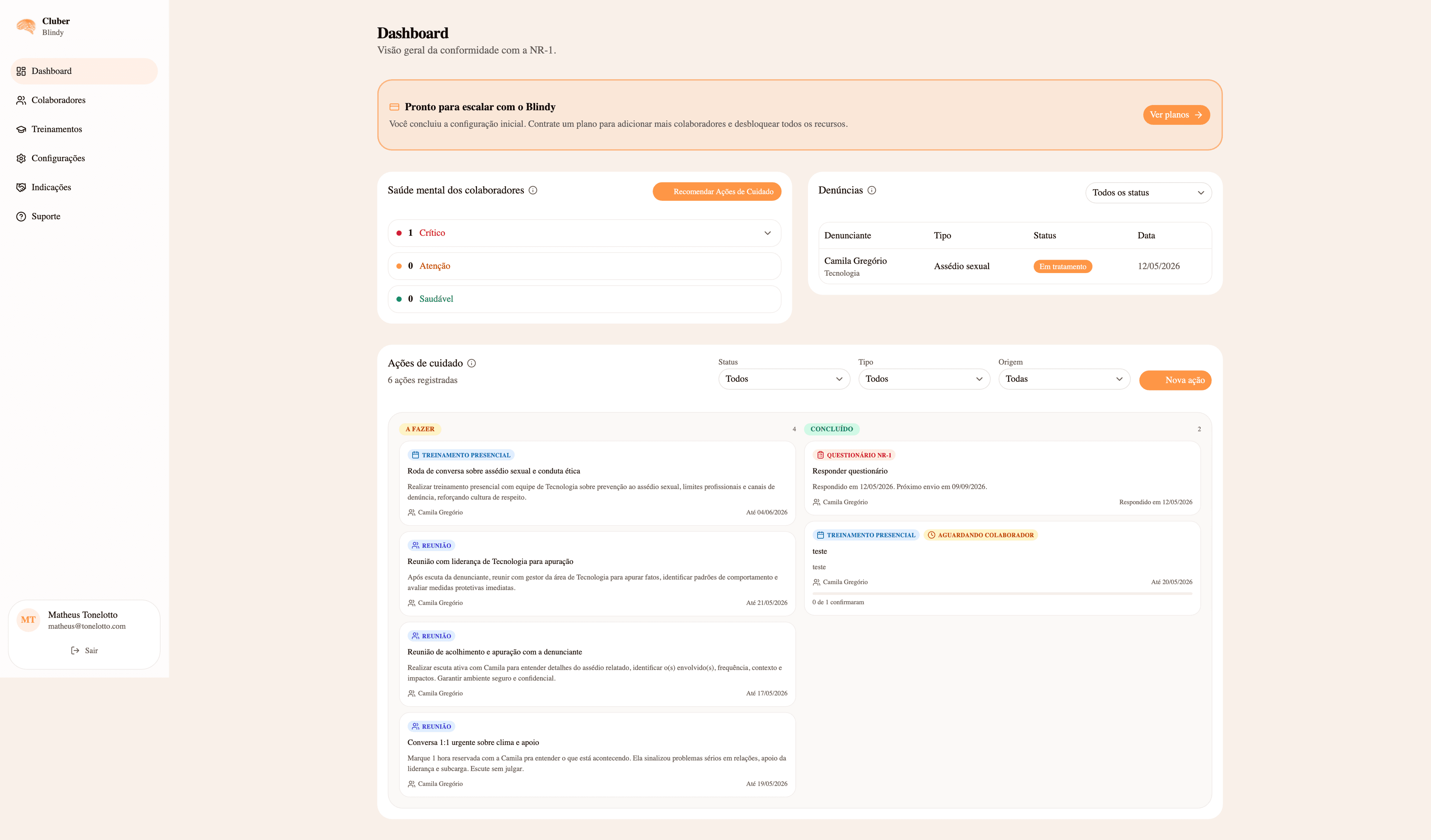
Task: Click 0 de 1 confirmaram text
Action: pyautogui.click(x=838, y=602)
